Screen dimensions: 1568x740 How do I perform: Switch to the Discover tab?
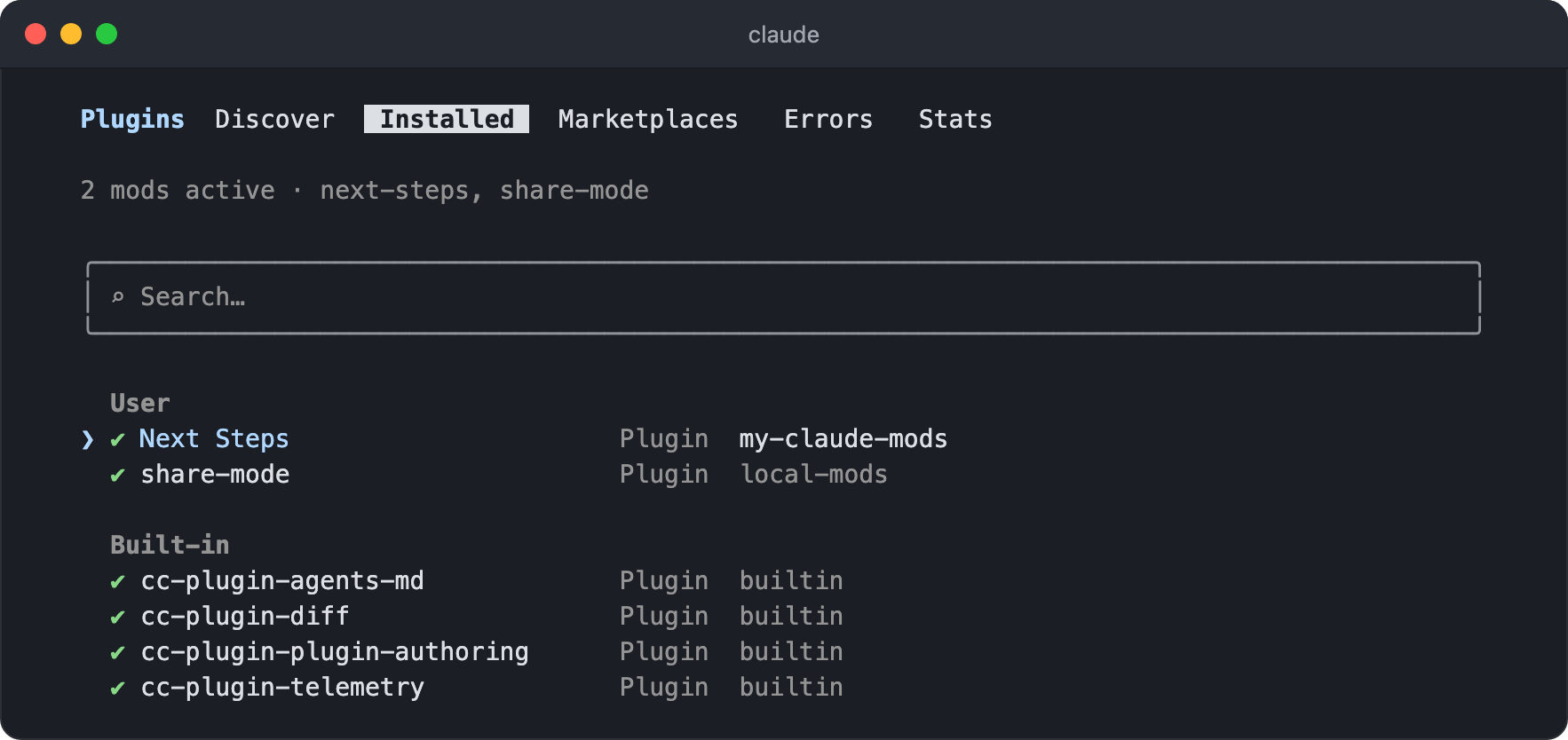coord(274,119)
